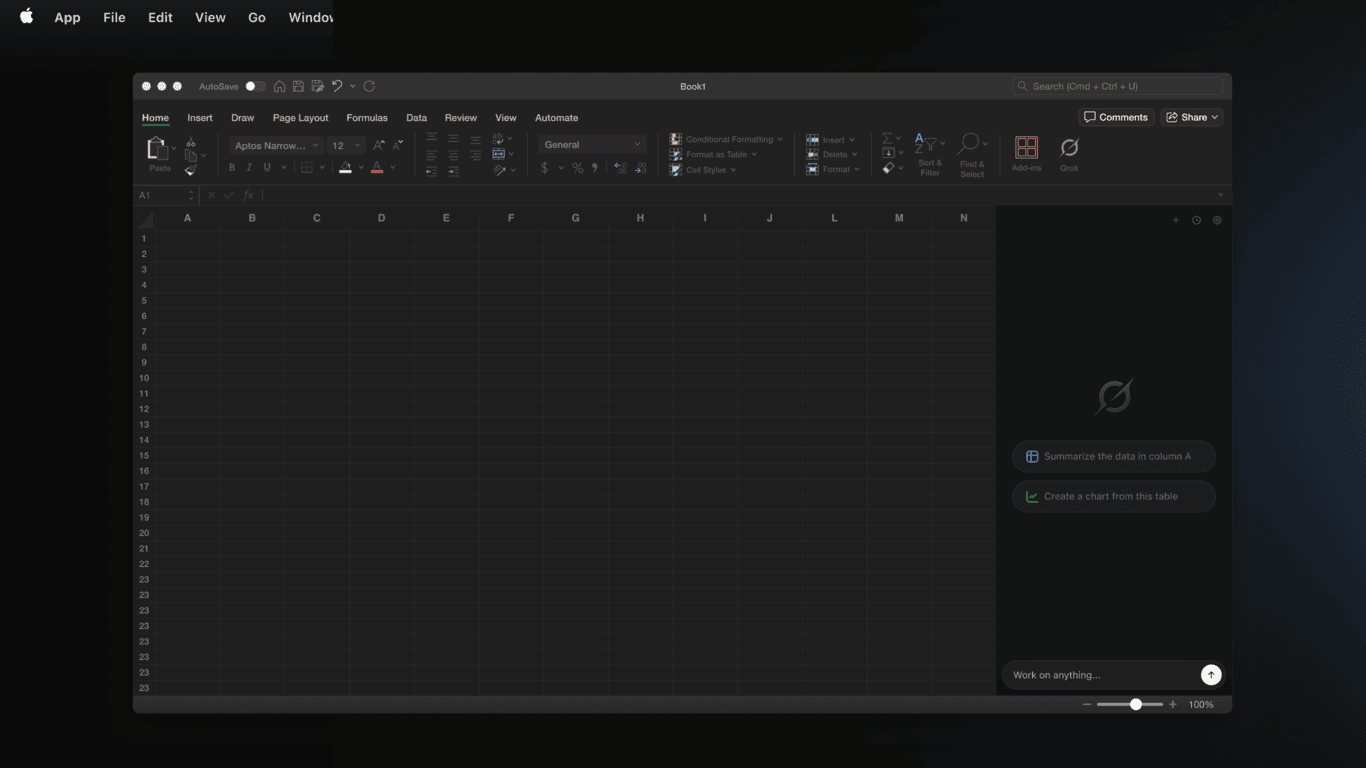
Task: Cut selection with the scissors icon
Action: 191,143
